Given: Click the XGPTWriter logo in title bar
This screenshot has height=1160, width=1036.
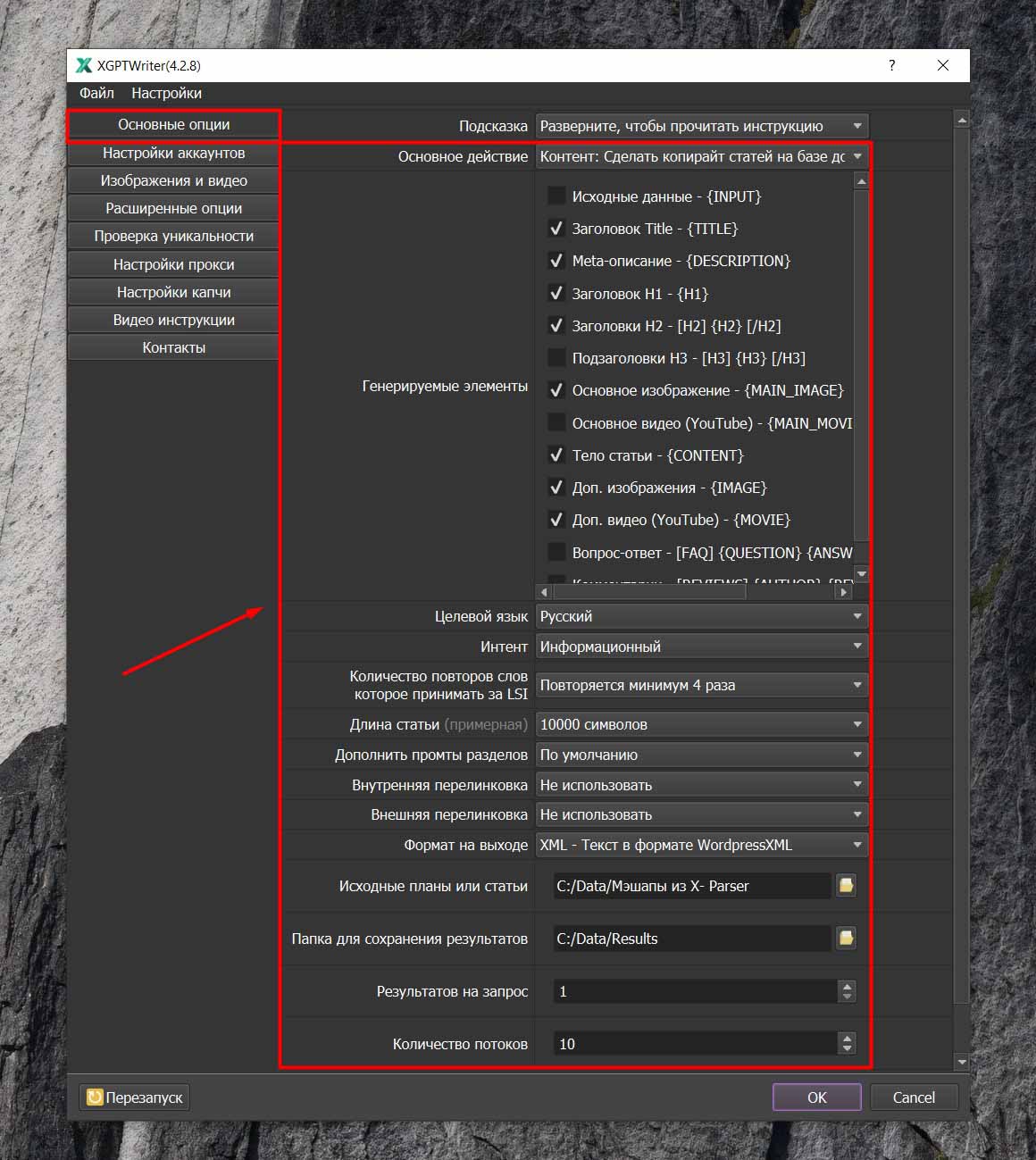Looking at the screenshot, I should click(84, 65).
